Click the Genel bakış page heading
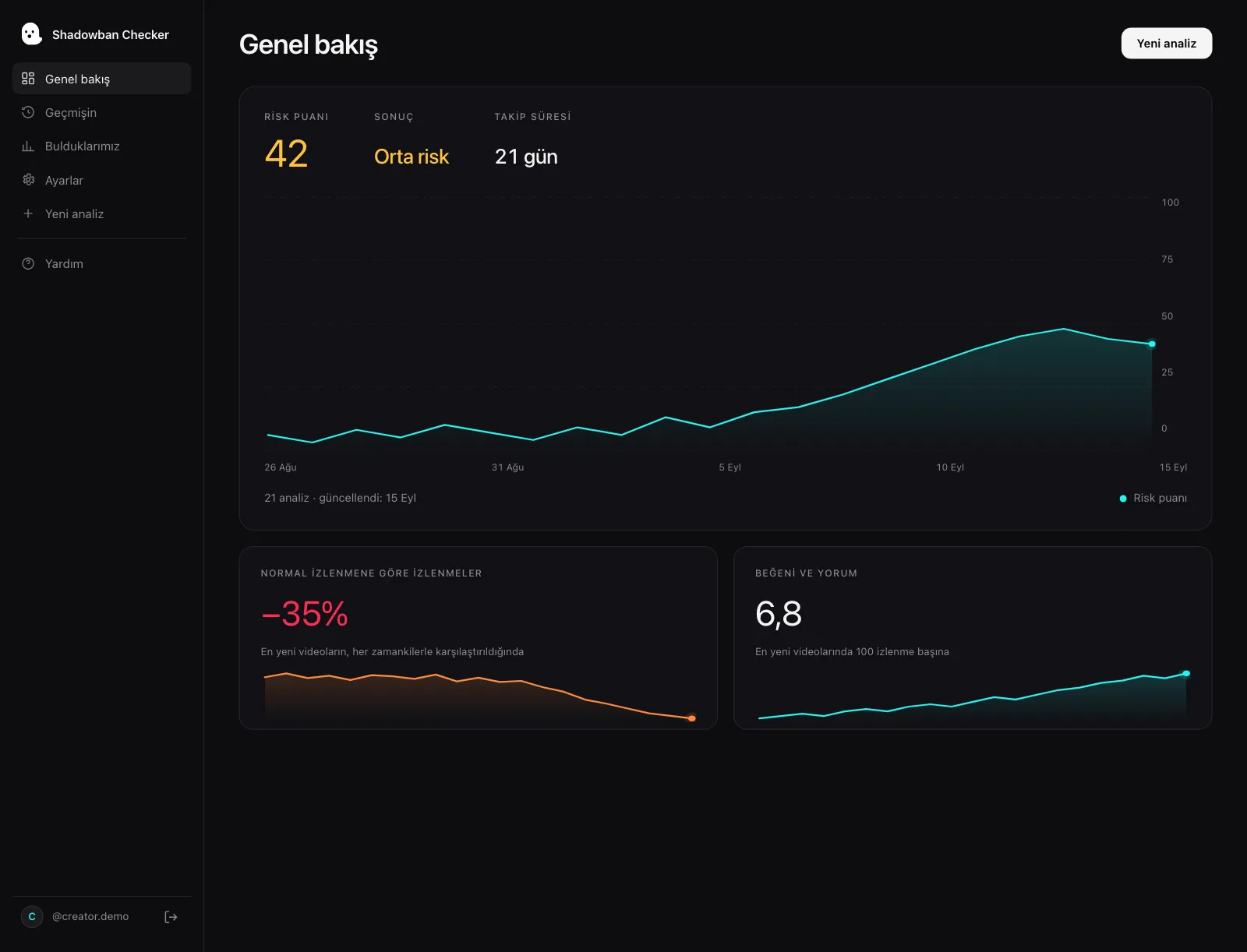 coord(309,45)
